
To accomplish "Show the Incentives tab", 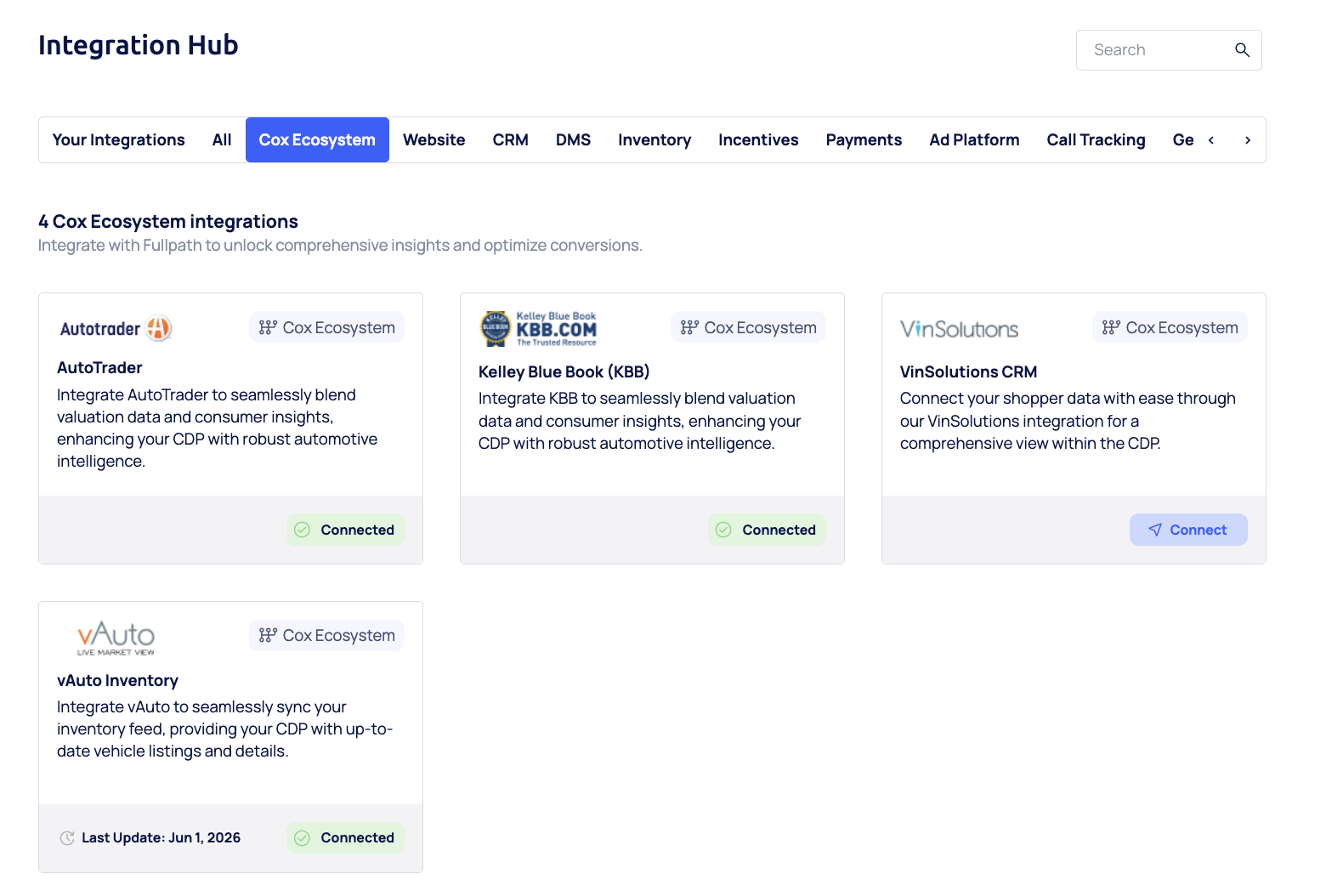I will (x=758, y=139).
